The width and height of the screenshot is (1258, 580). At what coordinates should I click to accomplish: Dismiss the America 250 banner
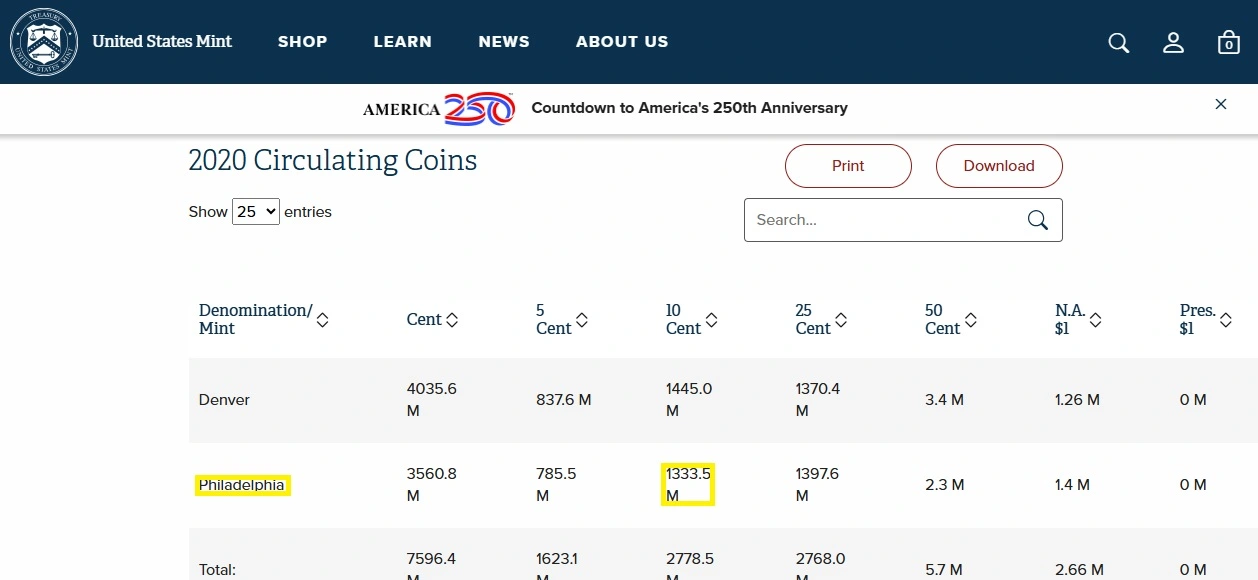[1221, 104]
